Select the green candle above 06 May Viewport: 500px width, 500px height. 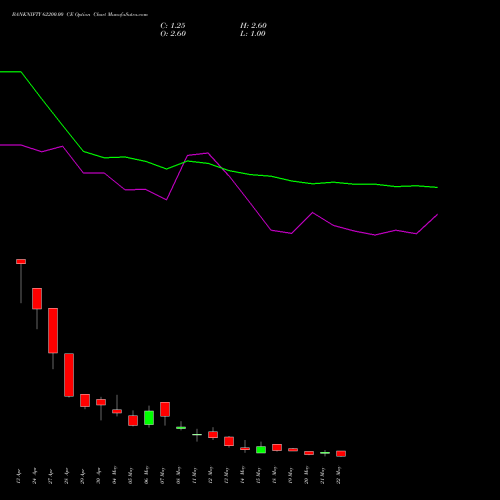click(149, 418)
